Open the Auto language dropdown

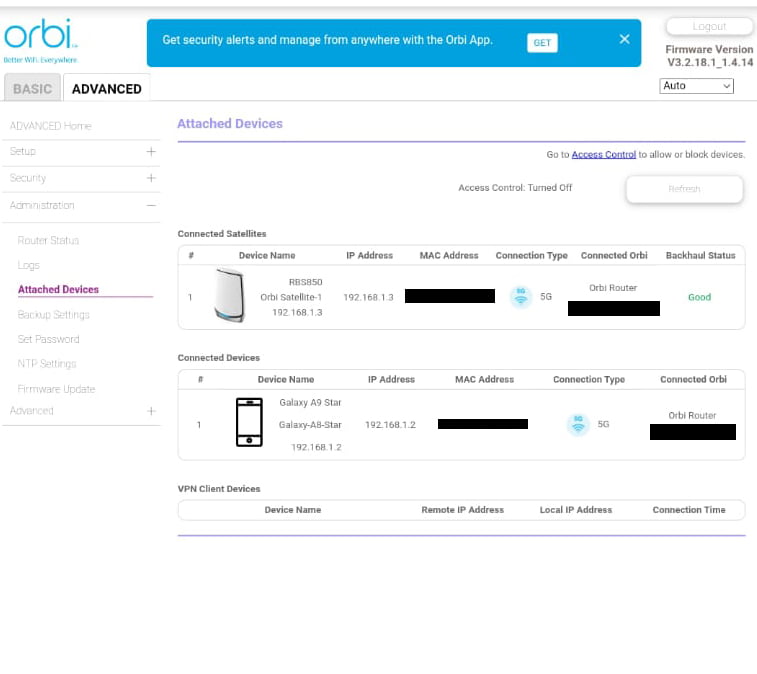click(x=696, y=86)
